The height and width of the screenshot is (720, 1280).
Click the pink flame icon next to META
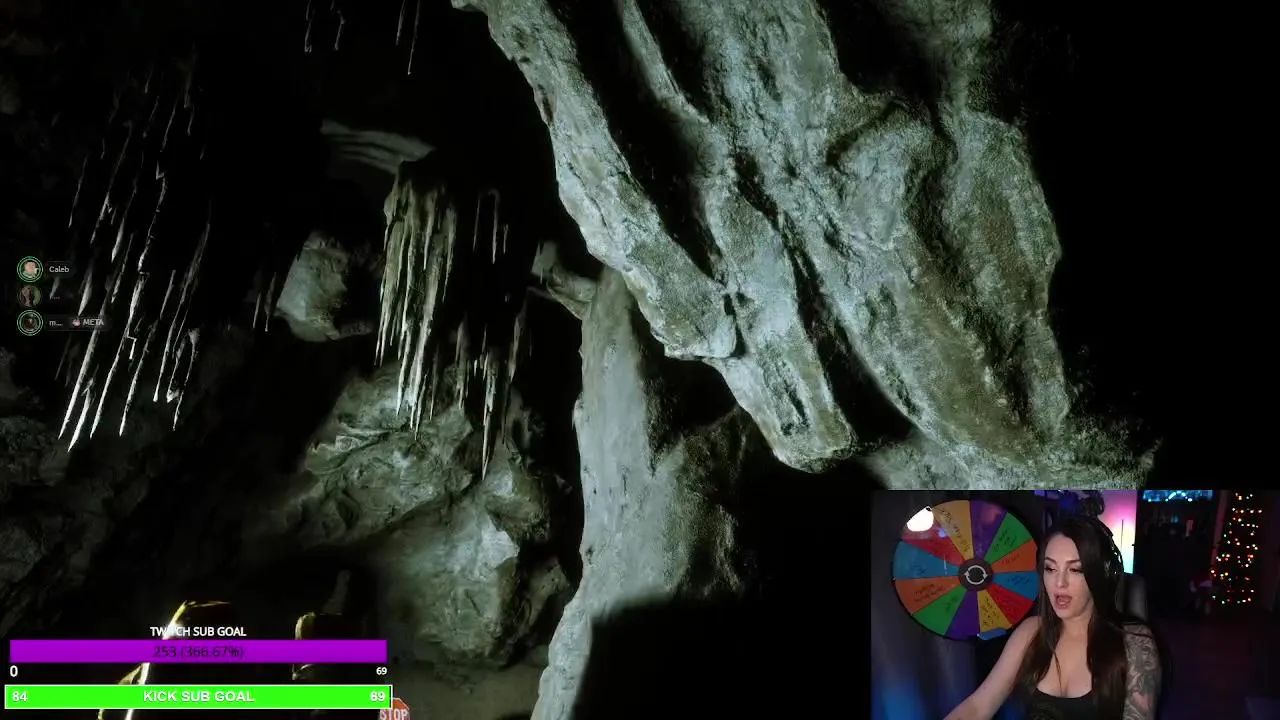pyautogui.click(x=76, y=322)
